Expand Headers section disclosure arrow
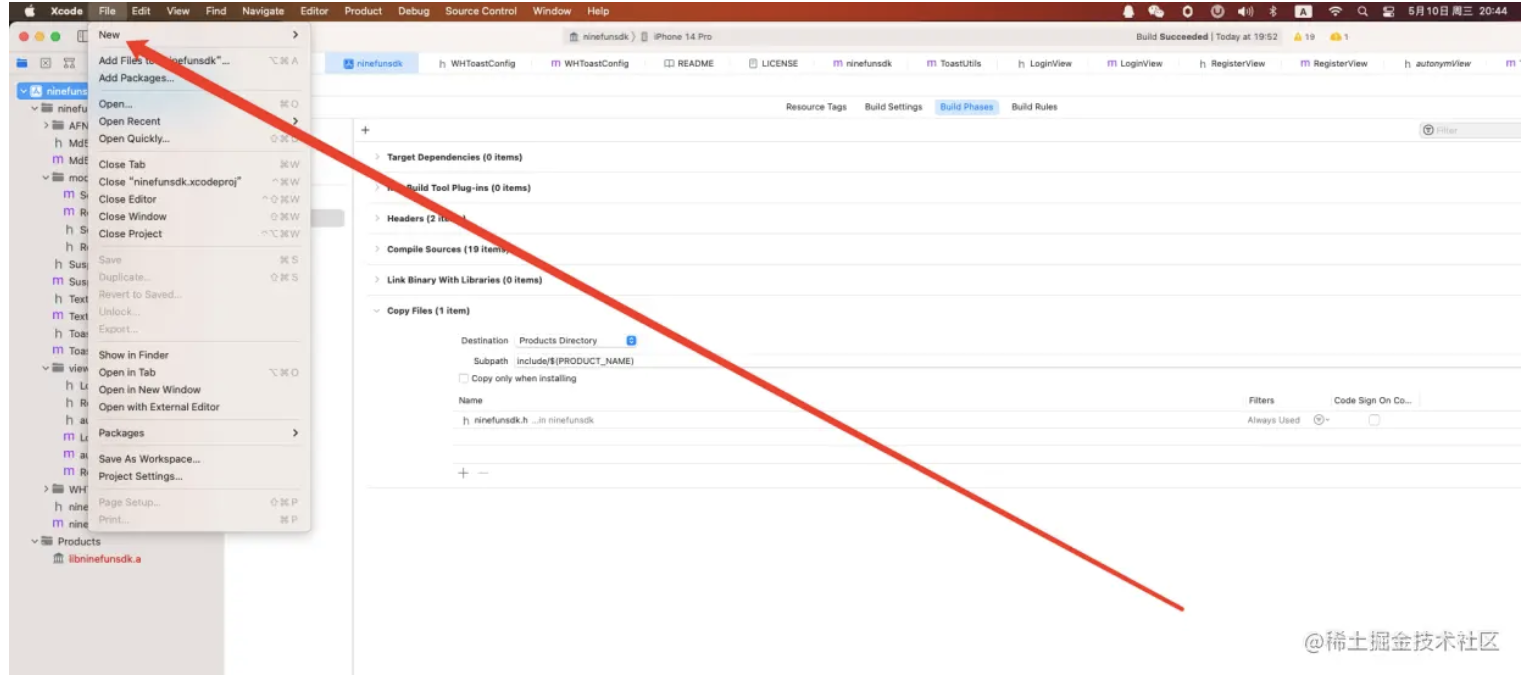 coord(377,218)
